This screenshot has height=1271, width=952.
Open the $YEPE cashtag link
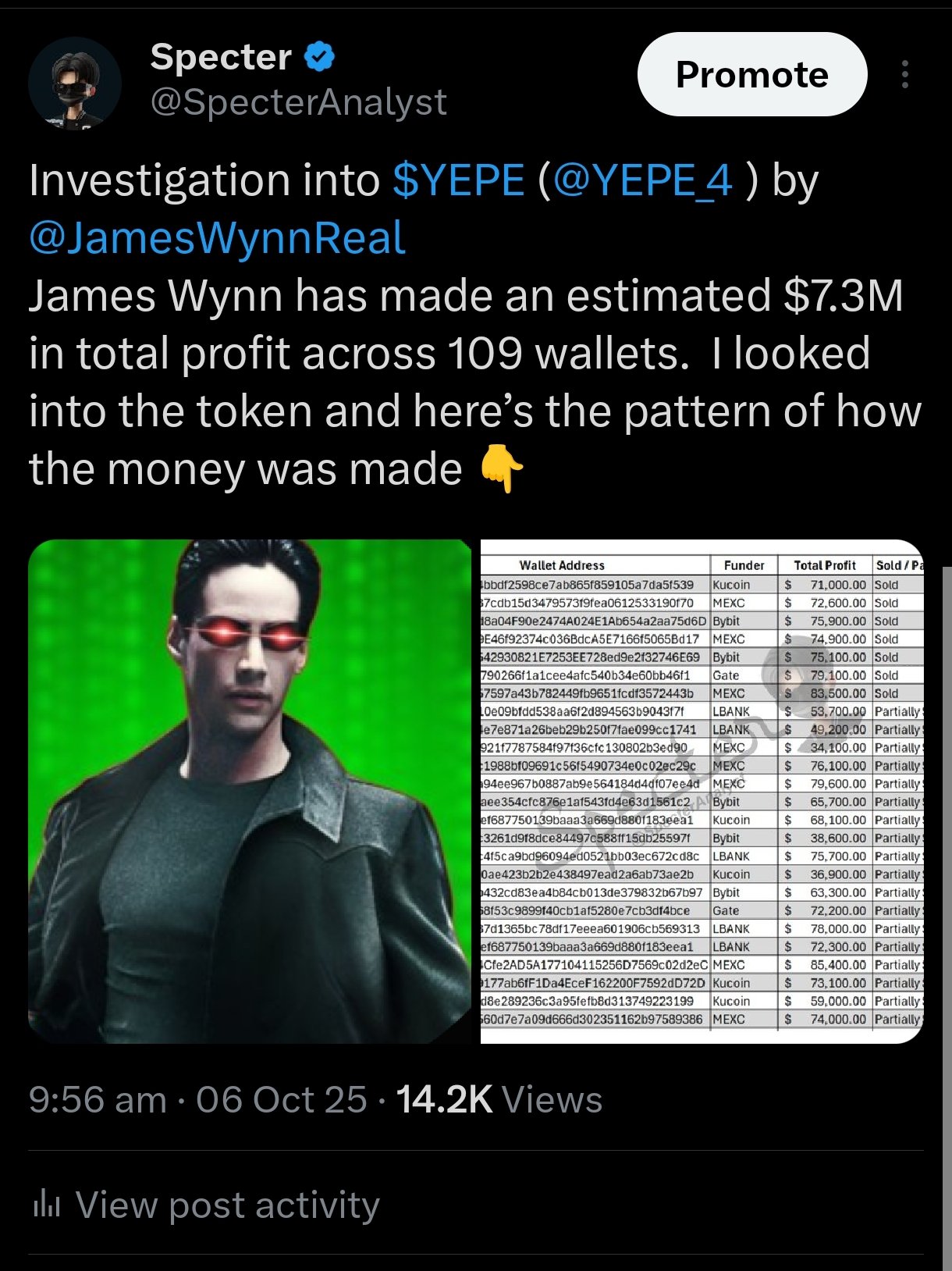[459, 180]
